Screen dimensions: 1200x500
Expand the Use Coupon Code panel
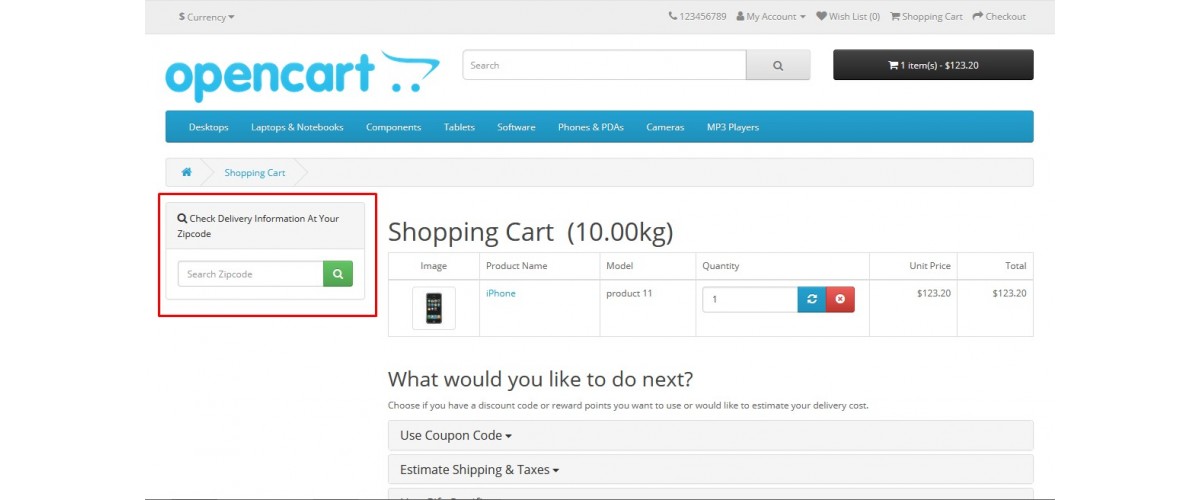coord(710,435)
